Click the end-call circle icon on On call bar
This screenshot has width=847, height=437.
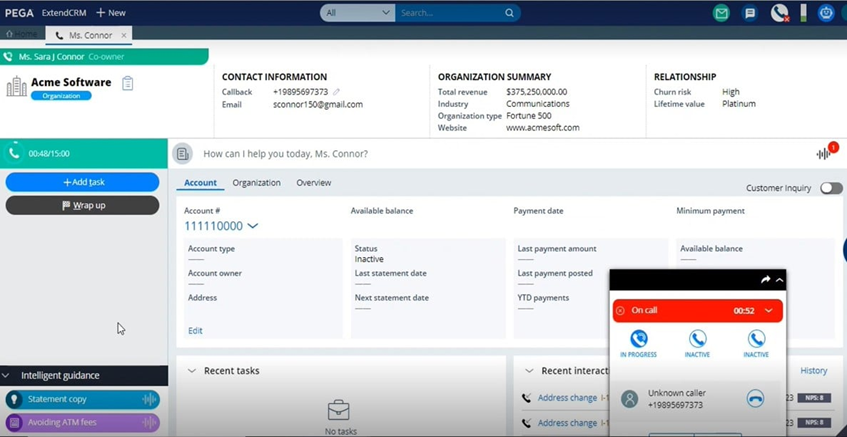coord(620,311)
